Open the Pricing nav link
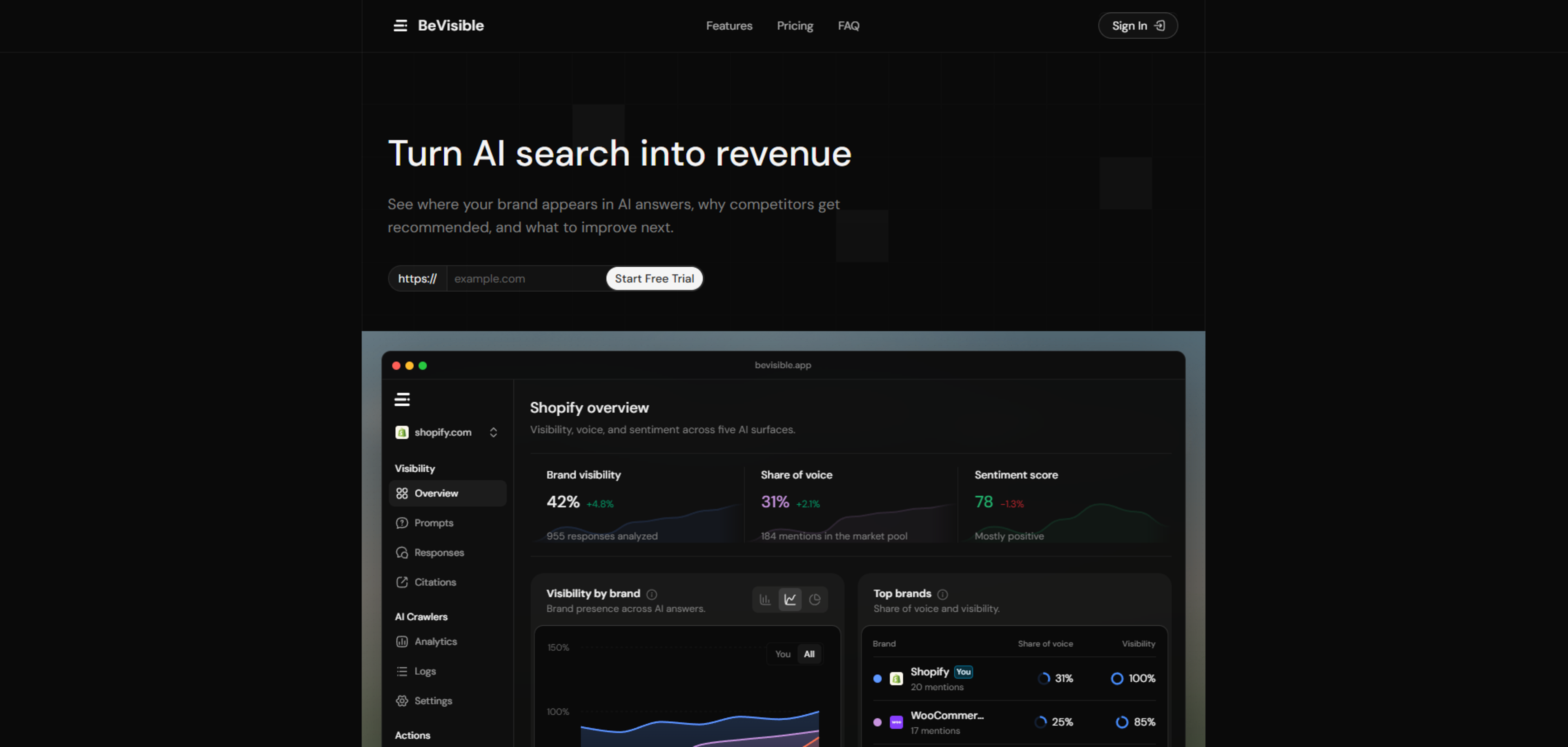1568x747 pixels. pos(794,26)
